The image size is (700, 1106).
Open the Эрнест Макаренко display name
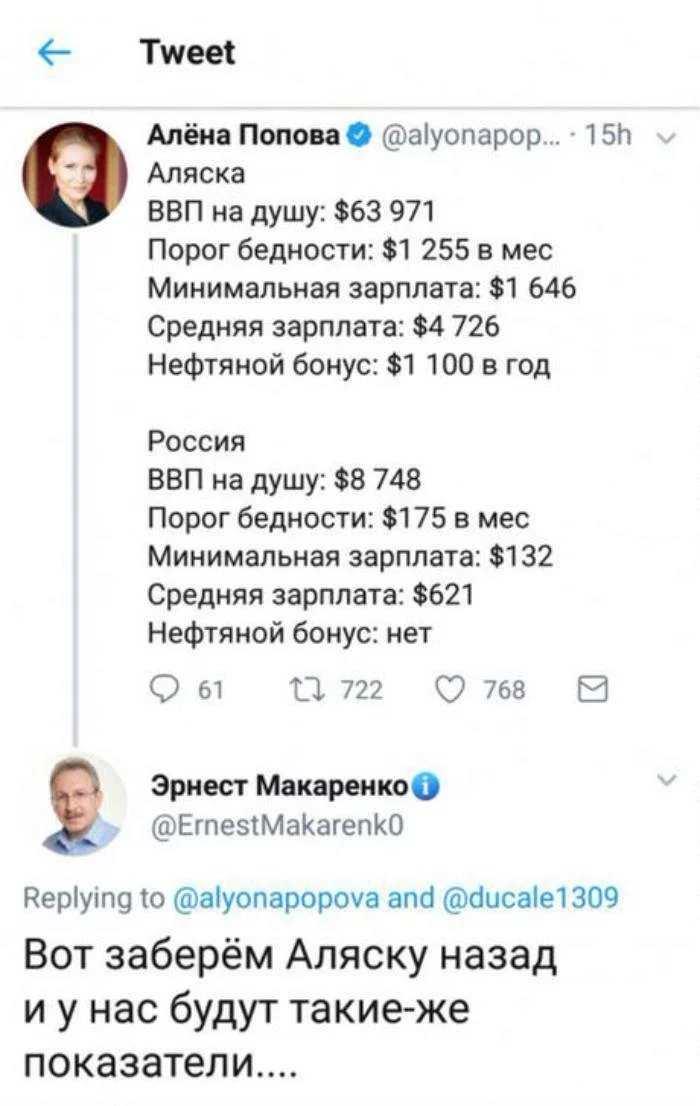tap(278, 788)
